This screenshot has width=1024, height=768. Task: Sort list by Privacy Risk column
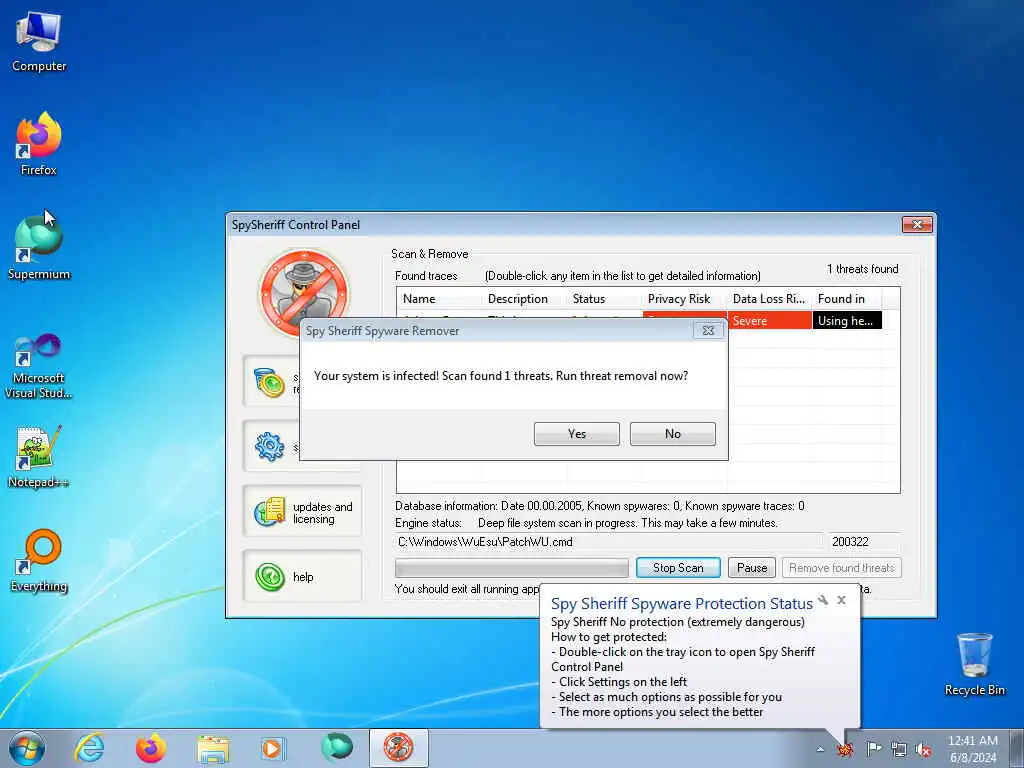[684, 298]
